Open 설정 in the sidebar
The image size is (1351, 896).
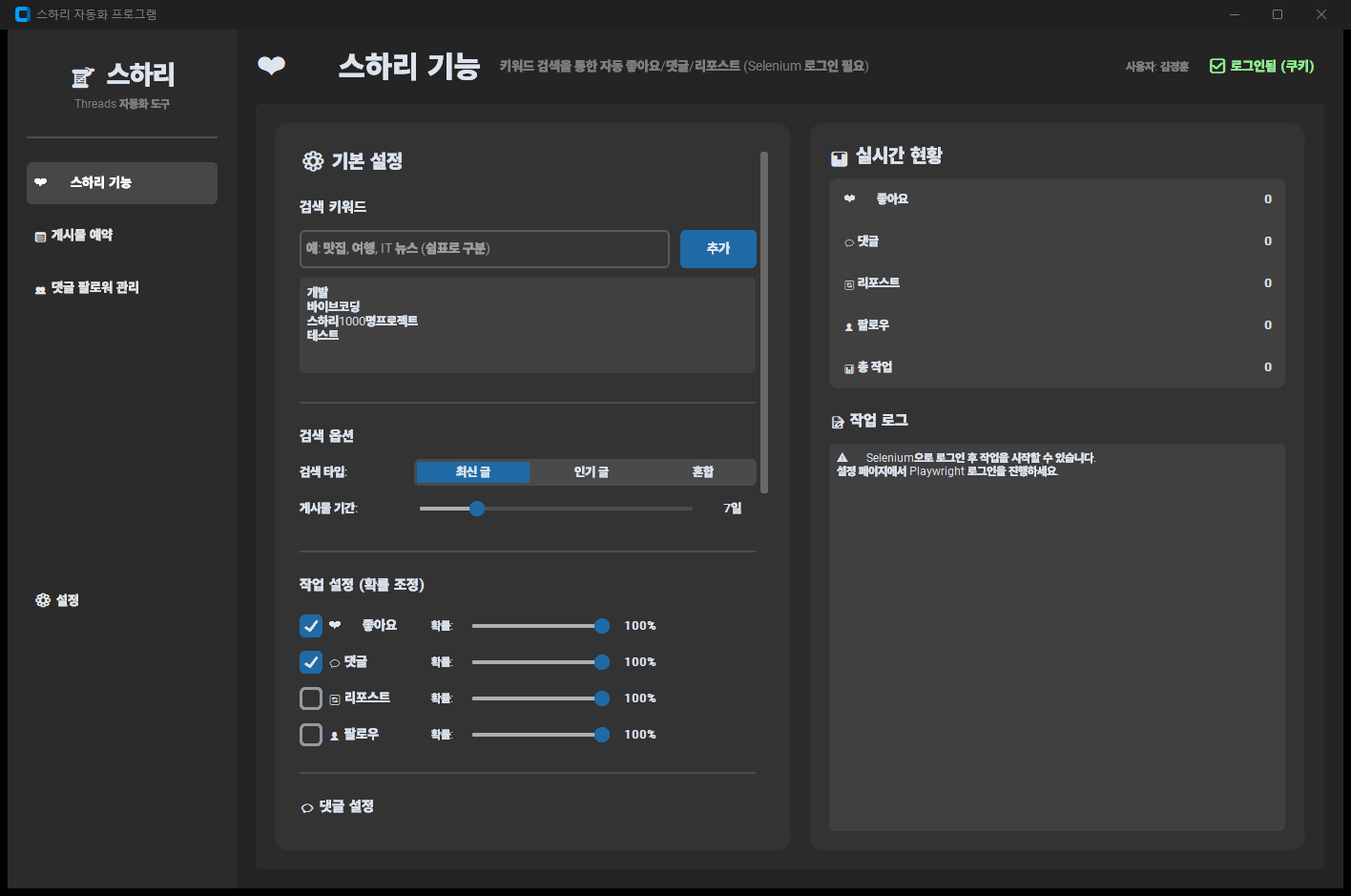[x=122, y=600]
